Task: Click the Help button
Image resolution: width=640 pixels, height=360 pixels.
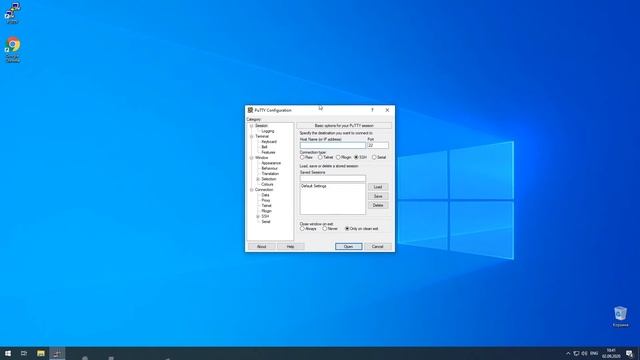Action: [x=291, y=247]
